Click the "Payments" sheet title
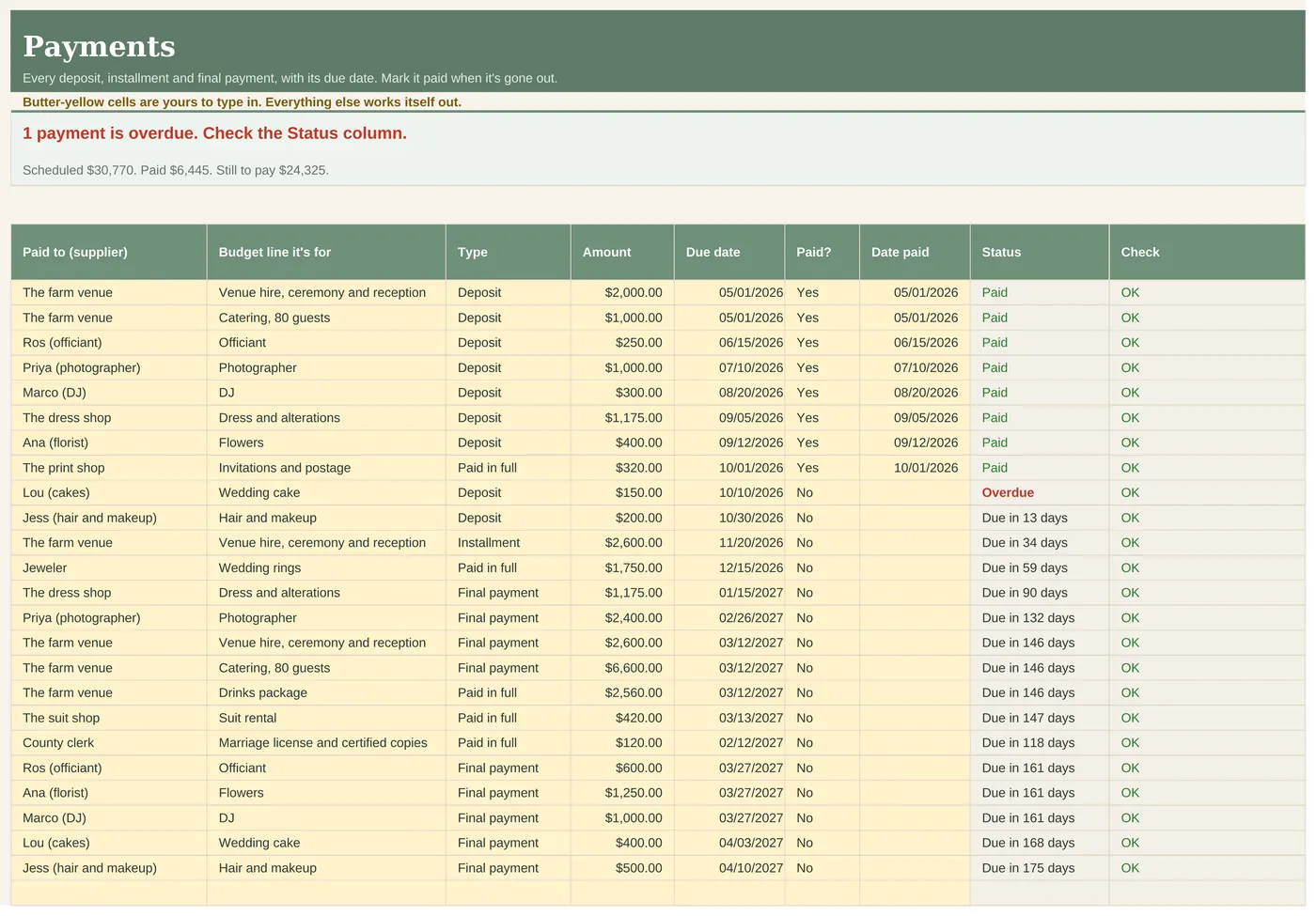Viewport: 1316px width, 916px height. click(x=99, y=46)
